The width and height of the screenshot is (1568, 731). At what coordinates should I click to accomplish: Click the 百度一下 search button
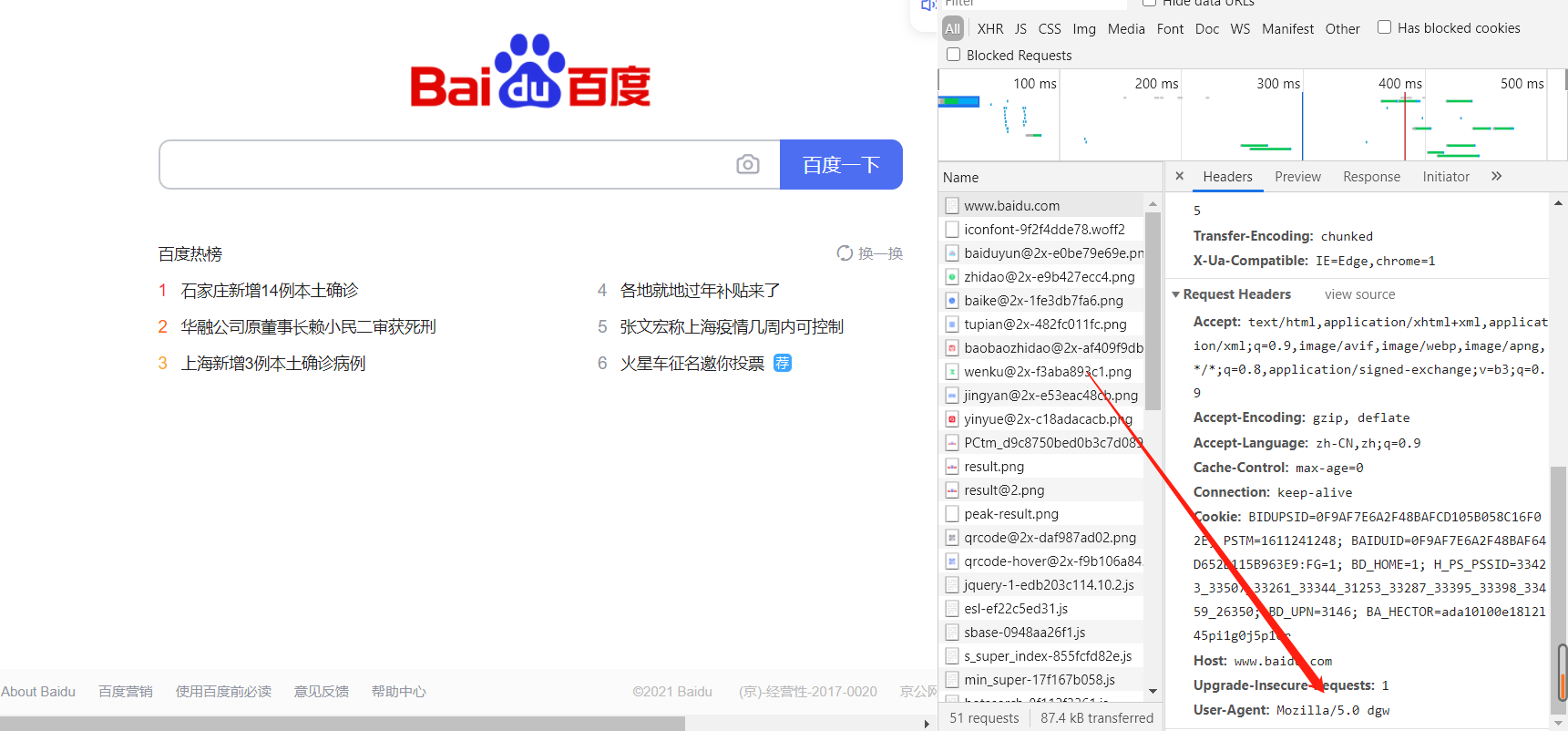pyautogui.click(x=841, y=164)
